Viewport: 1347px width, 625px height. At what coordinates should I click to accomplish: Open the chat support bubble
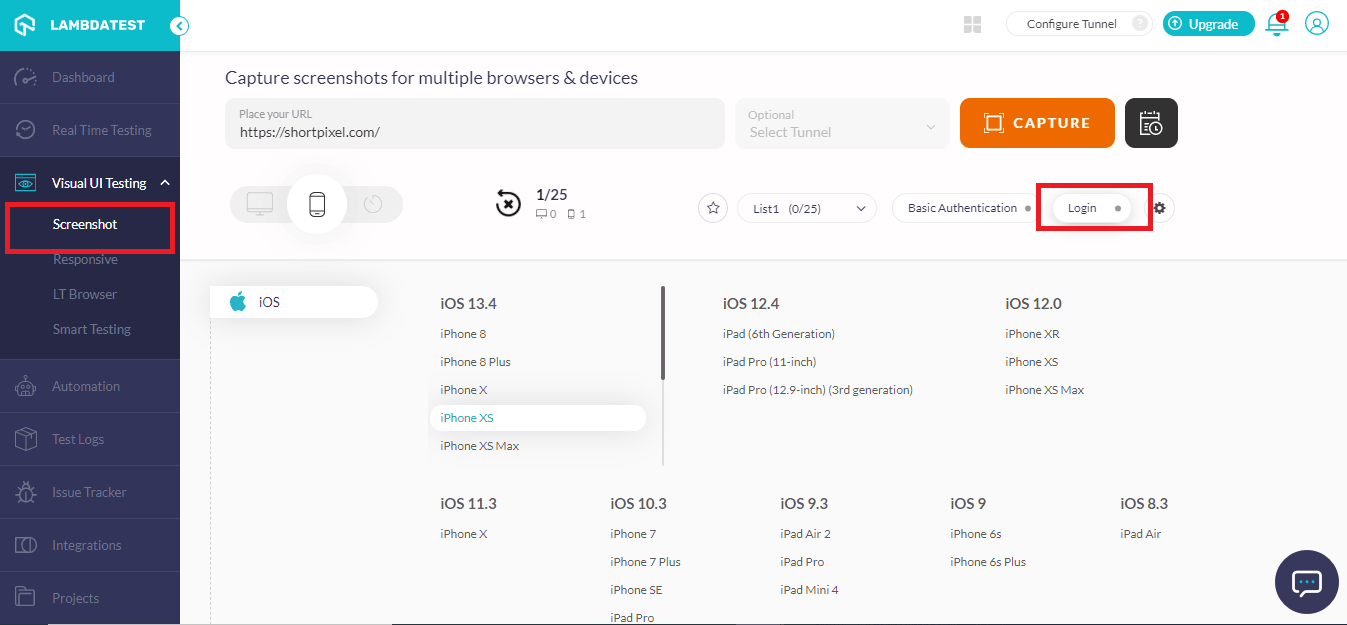pos(1306,582)
